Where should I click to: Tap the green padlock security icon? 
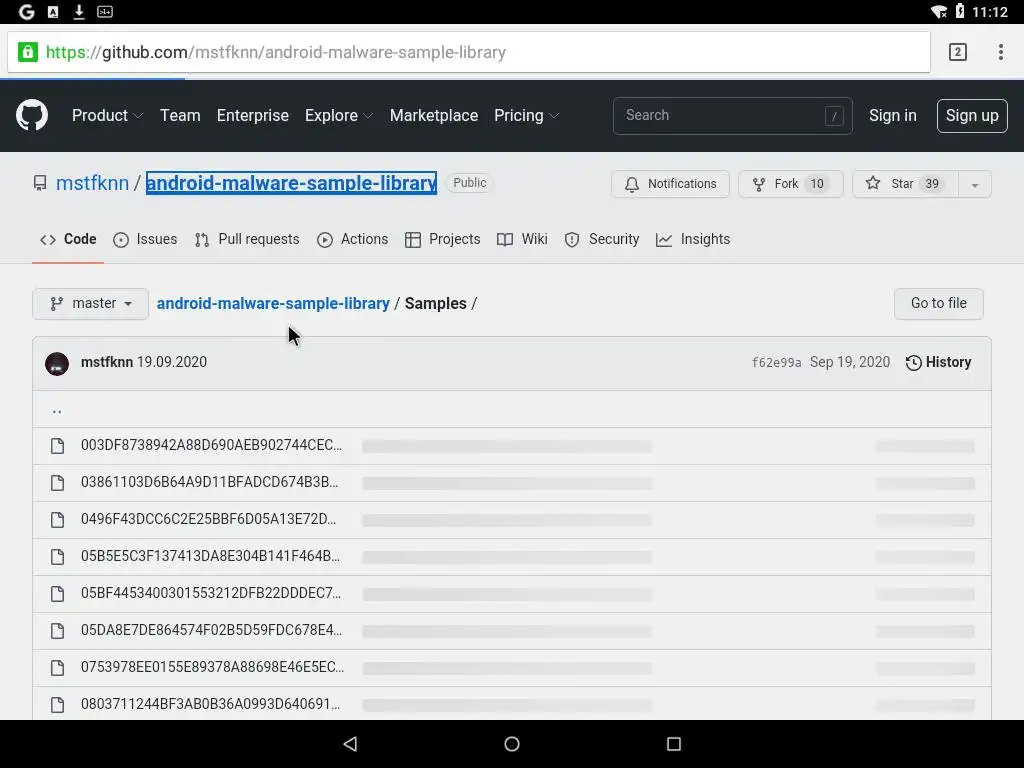coord(27,52)
